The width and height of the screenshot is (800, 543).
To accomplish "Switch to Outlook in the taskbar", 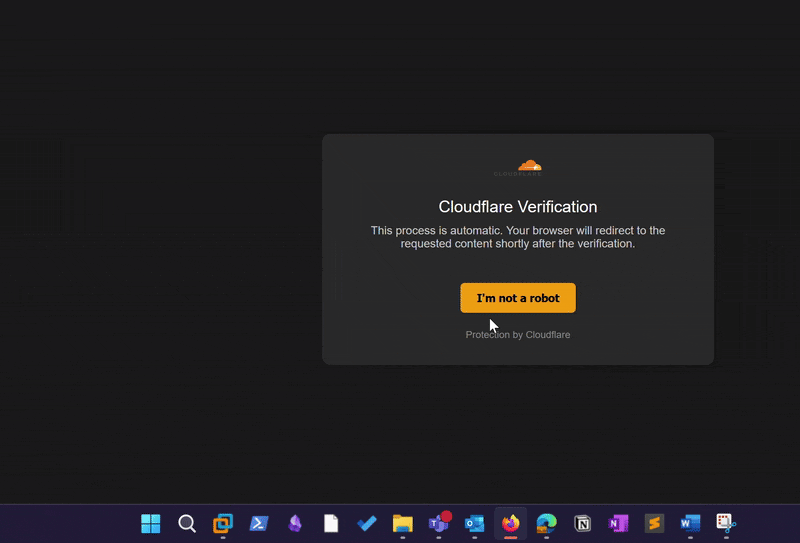I will [475, 523].
